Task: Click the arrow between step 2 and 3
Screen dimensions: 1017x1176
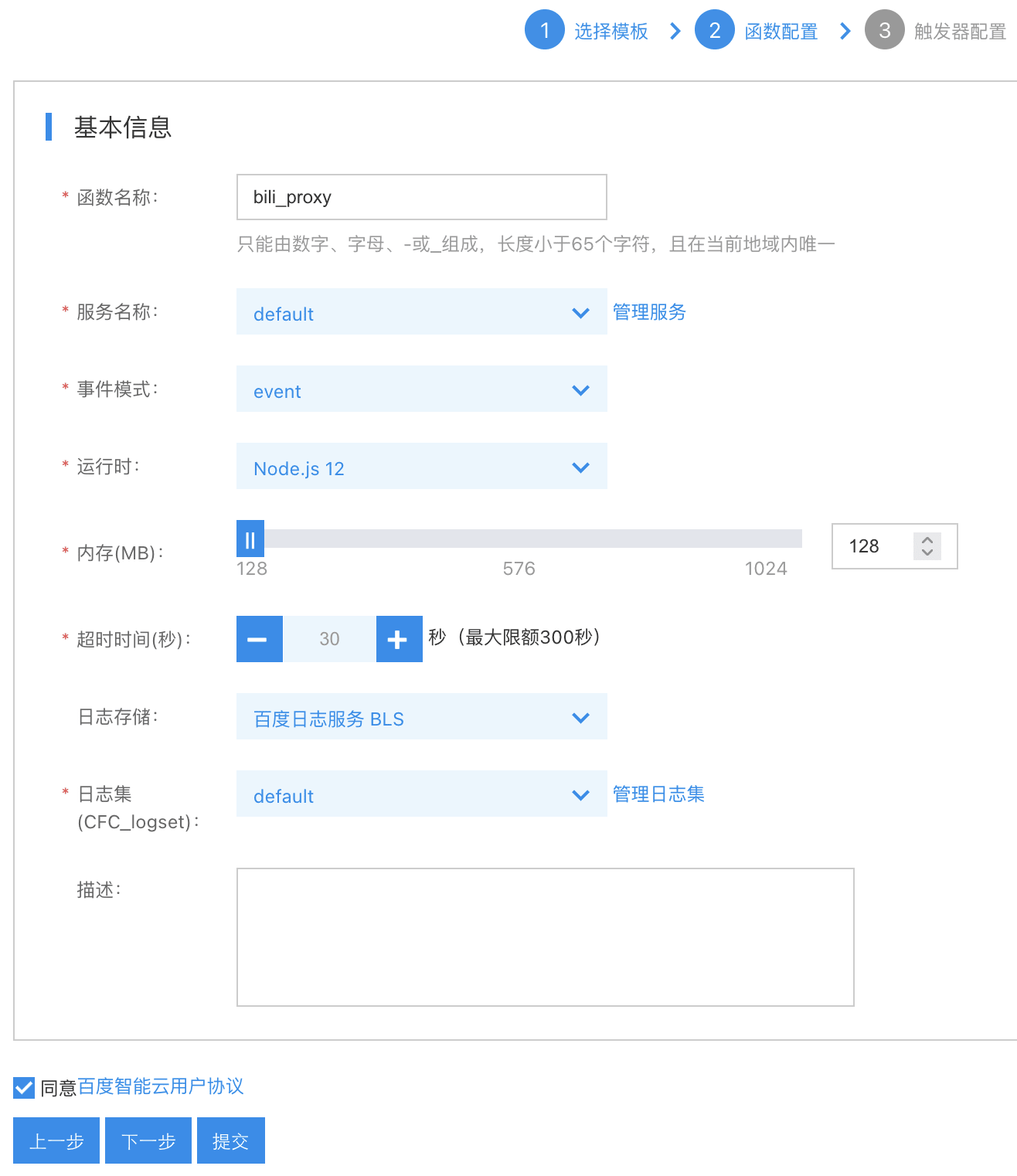Action: 845,29
